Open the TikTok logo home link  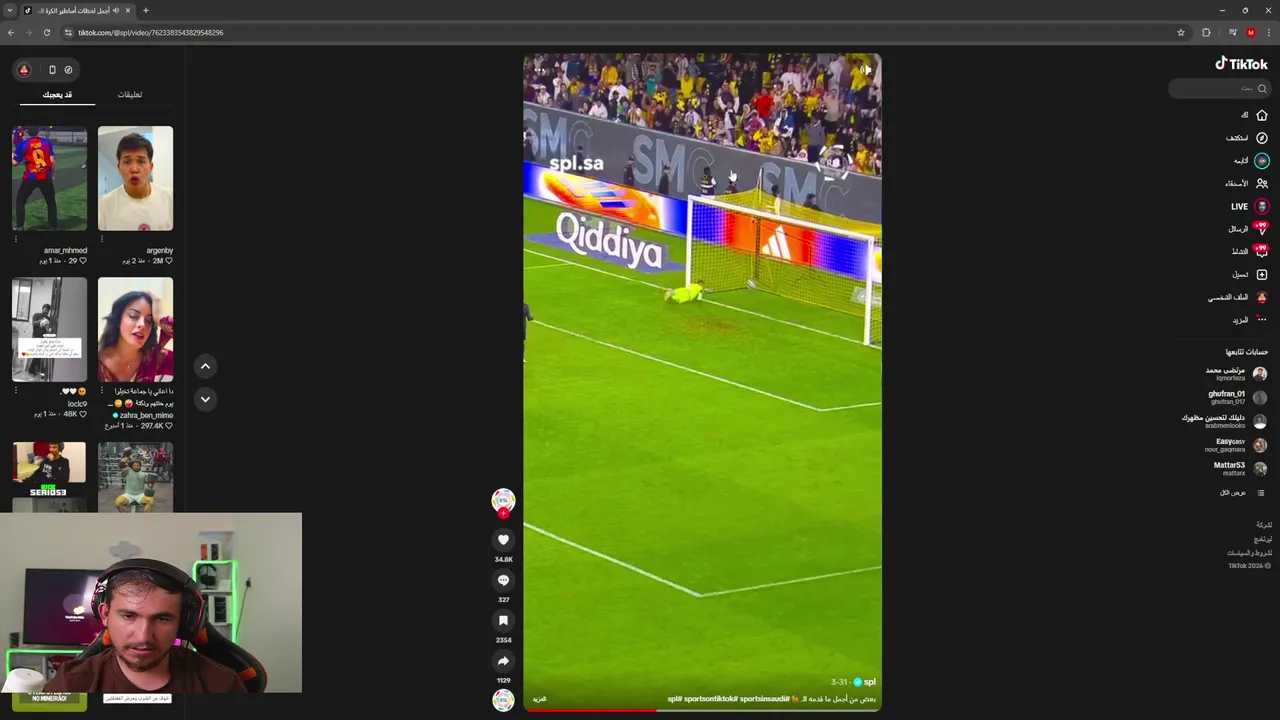coord(1241,64)
